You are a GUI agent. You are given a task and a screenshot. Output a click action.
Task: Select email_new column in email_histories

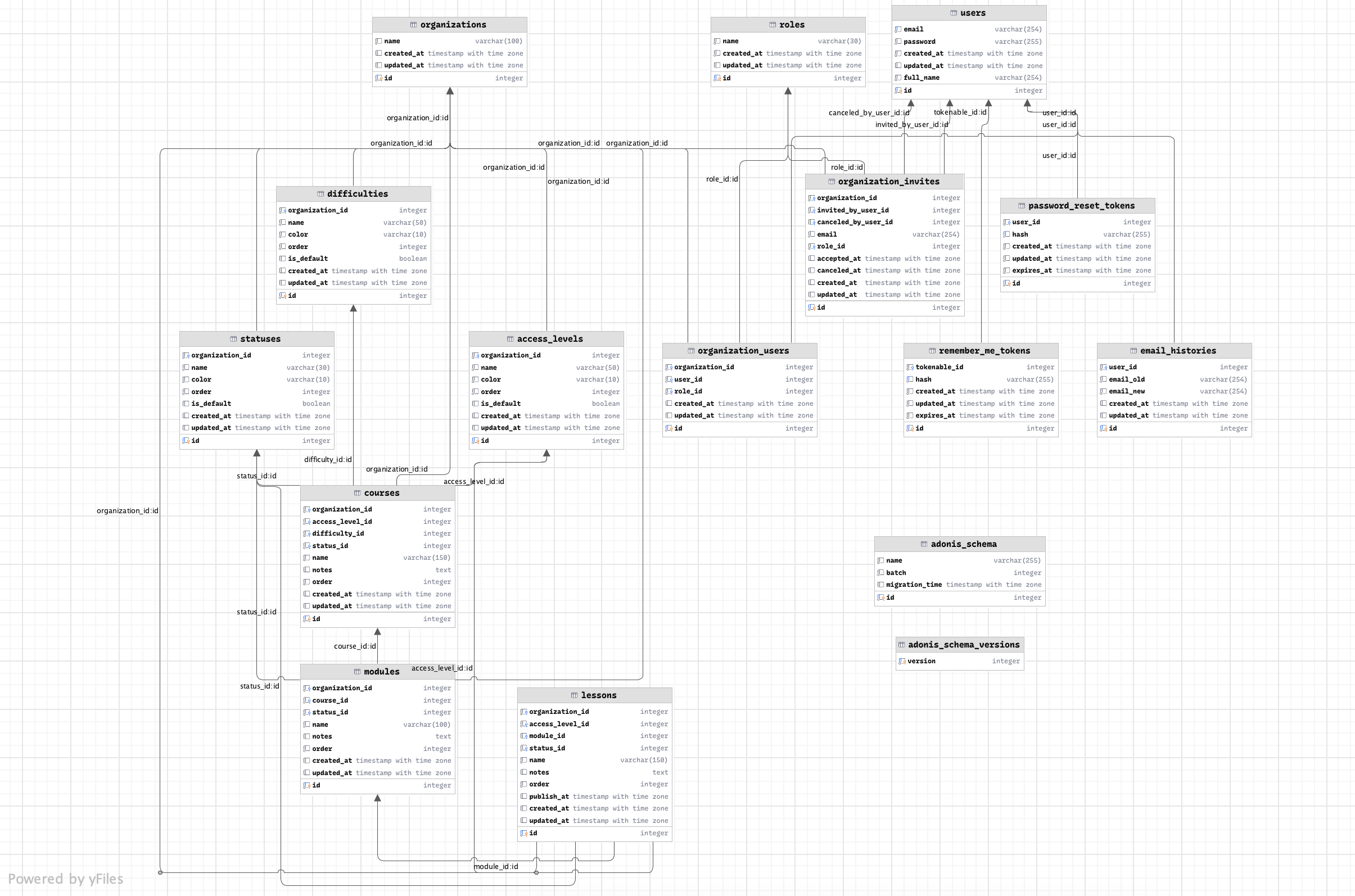tap(1175, 391)
